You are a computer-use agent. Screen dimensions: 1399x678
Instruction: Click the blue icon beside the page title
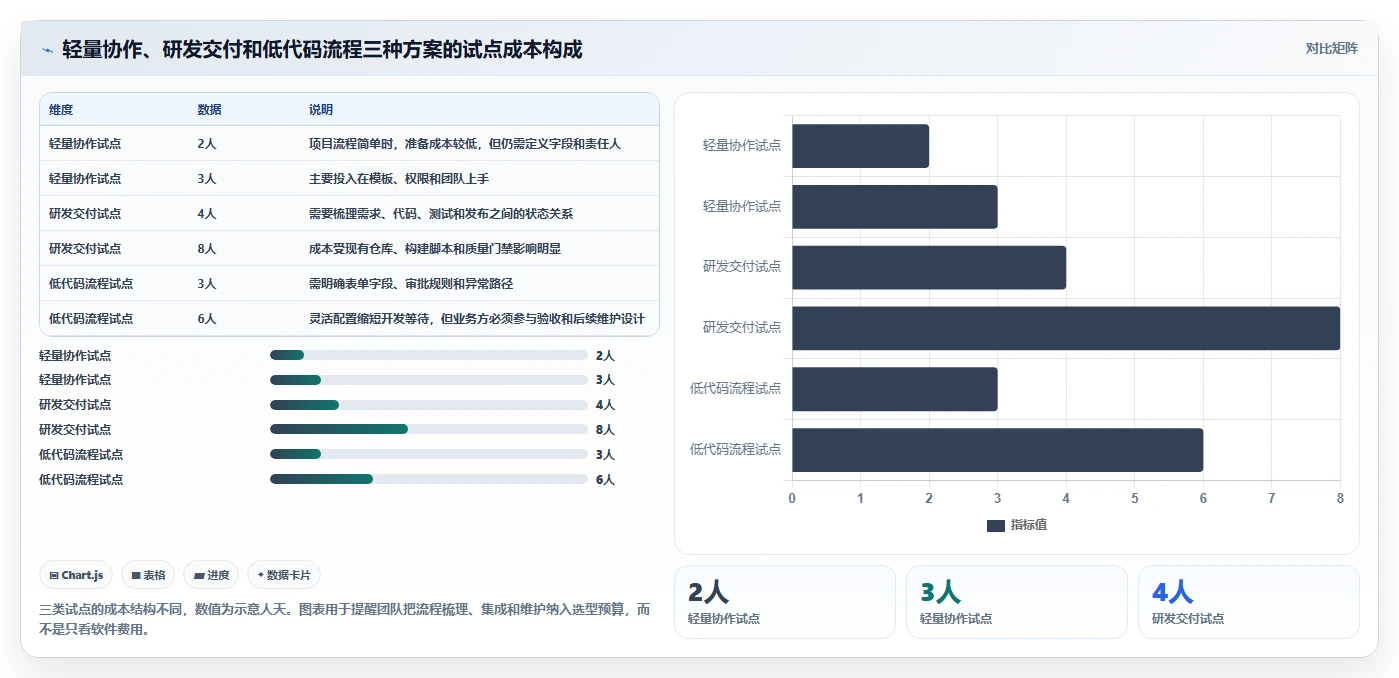click(x=48, y=50)
